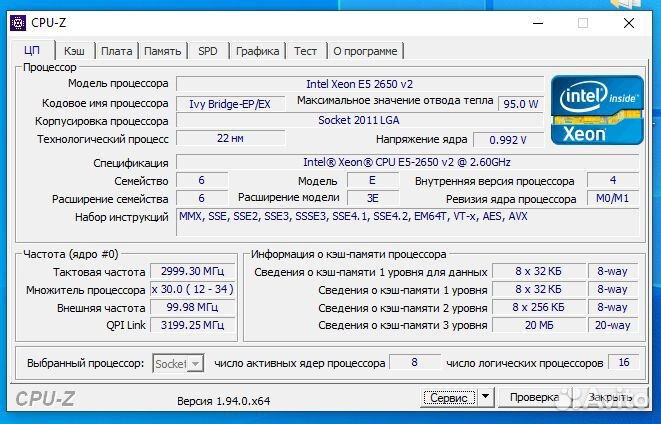Click the technology value 22 нм

230,138
